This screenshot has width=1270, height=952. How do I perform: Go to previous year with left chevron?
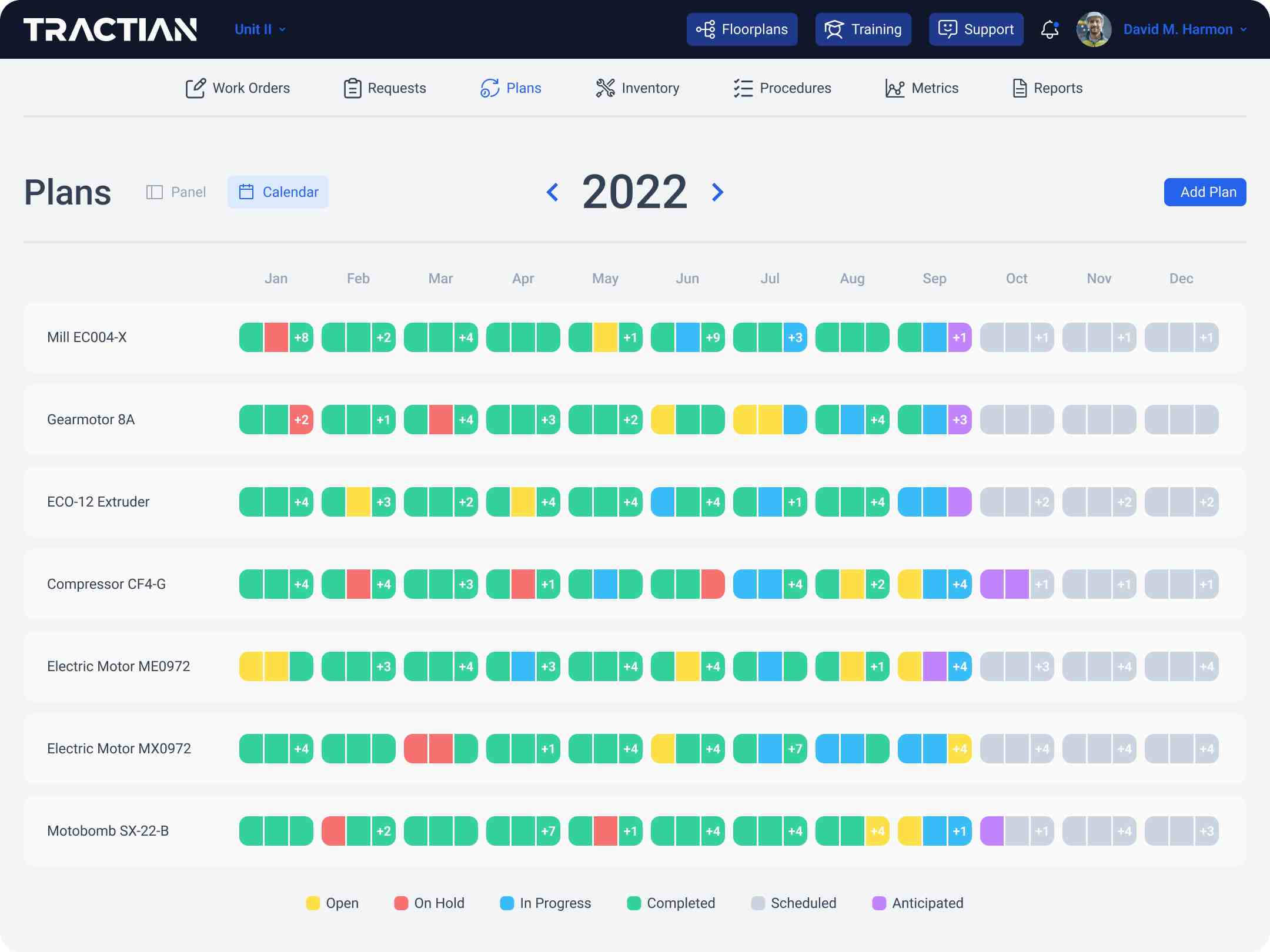(552, 192)
